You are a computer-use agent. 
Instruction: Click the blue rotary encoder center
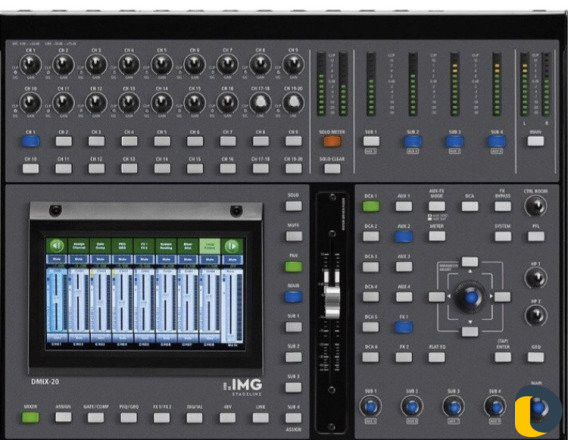point(471,297)
